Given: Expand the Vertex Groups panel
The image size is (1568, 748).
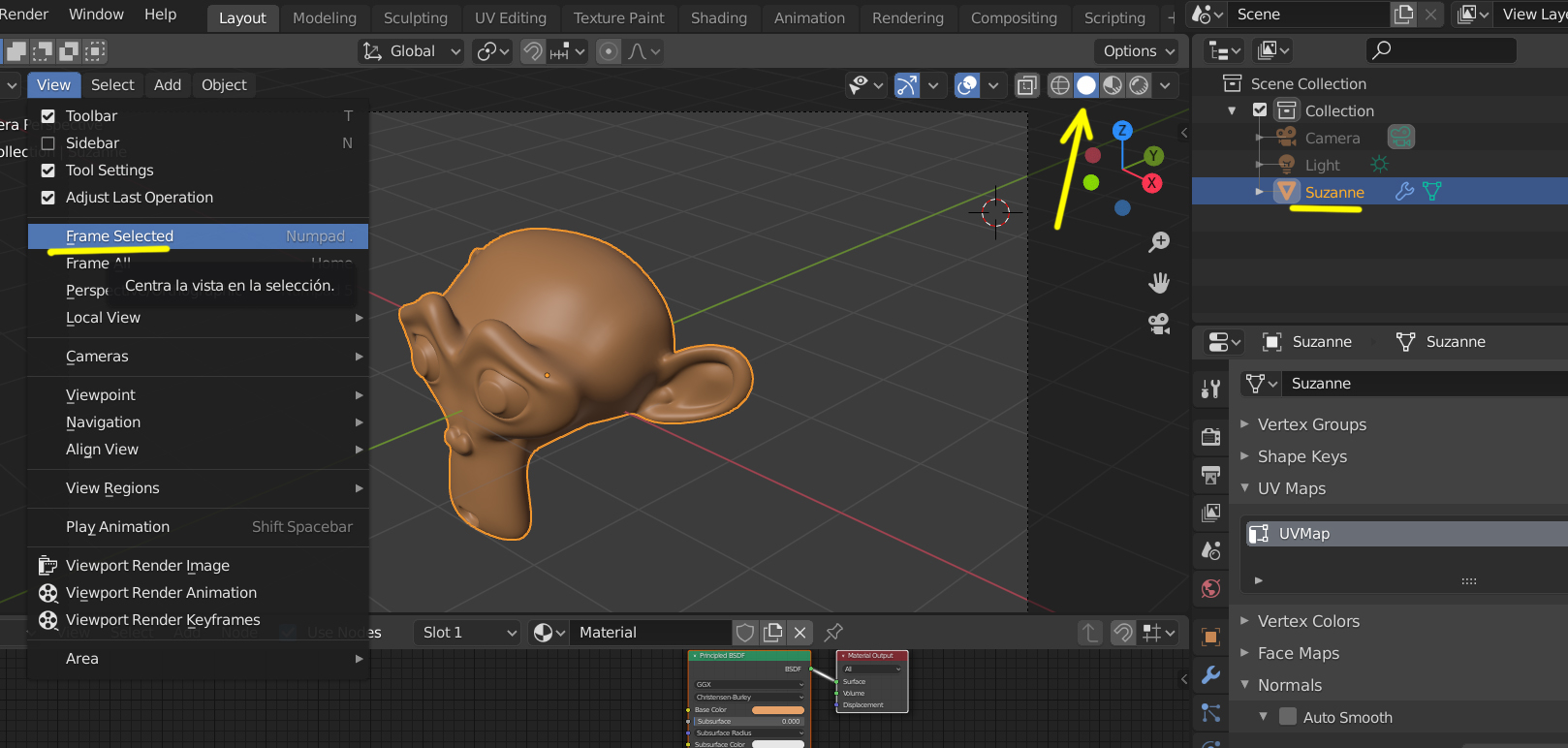Looking at the screenshot, I should tap(1311, 424).
